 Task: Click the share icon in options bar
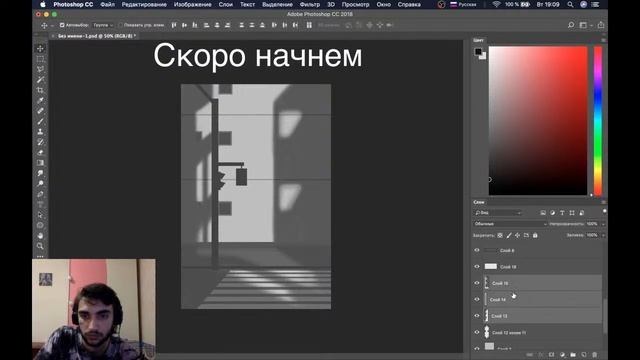(x=601, y=25)
